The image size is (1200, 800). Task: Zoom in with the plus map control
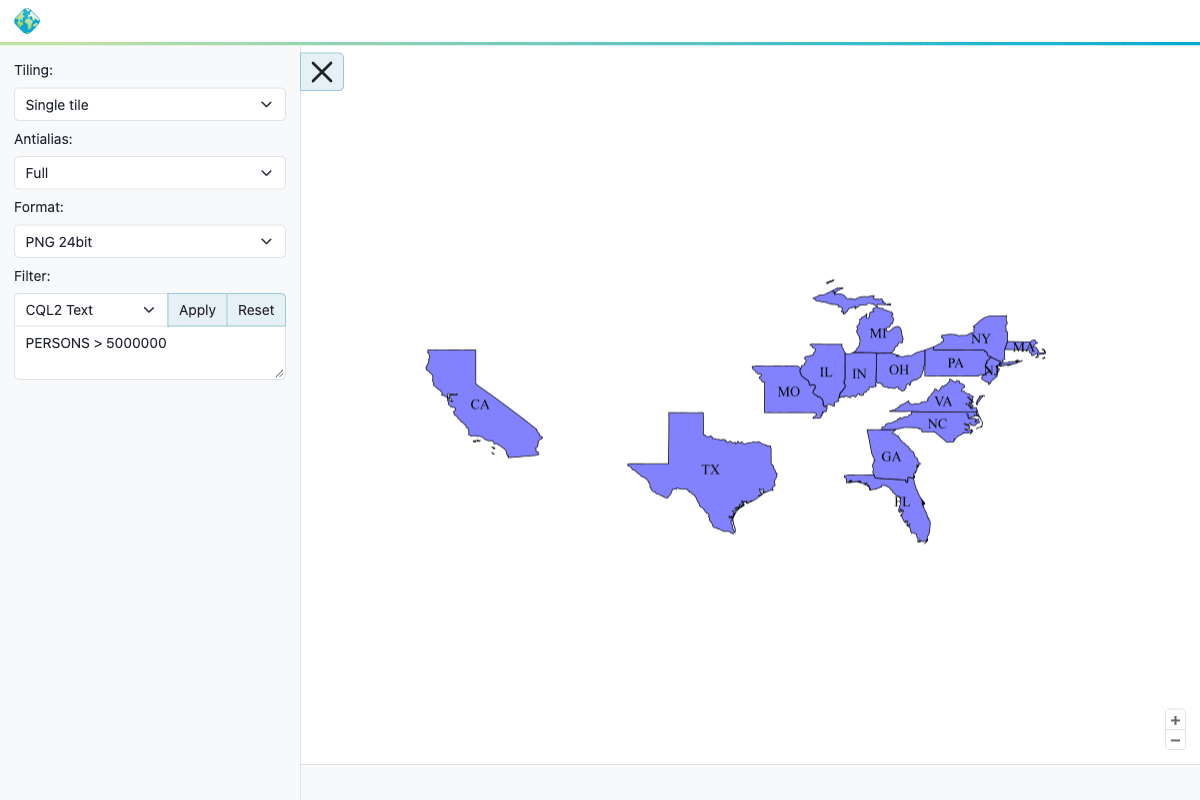(x=1175, y=720)
